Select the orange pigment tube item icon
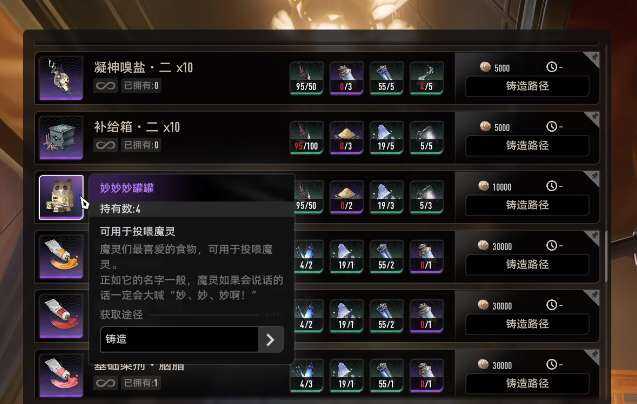 tap(61, 257)
